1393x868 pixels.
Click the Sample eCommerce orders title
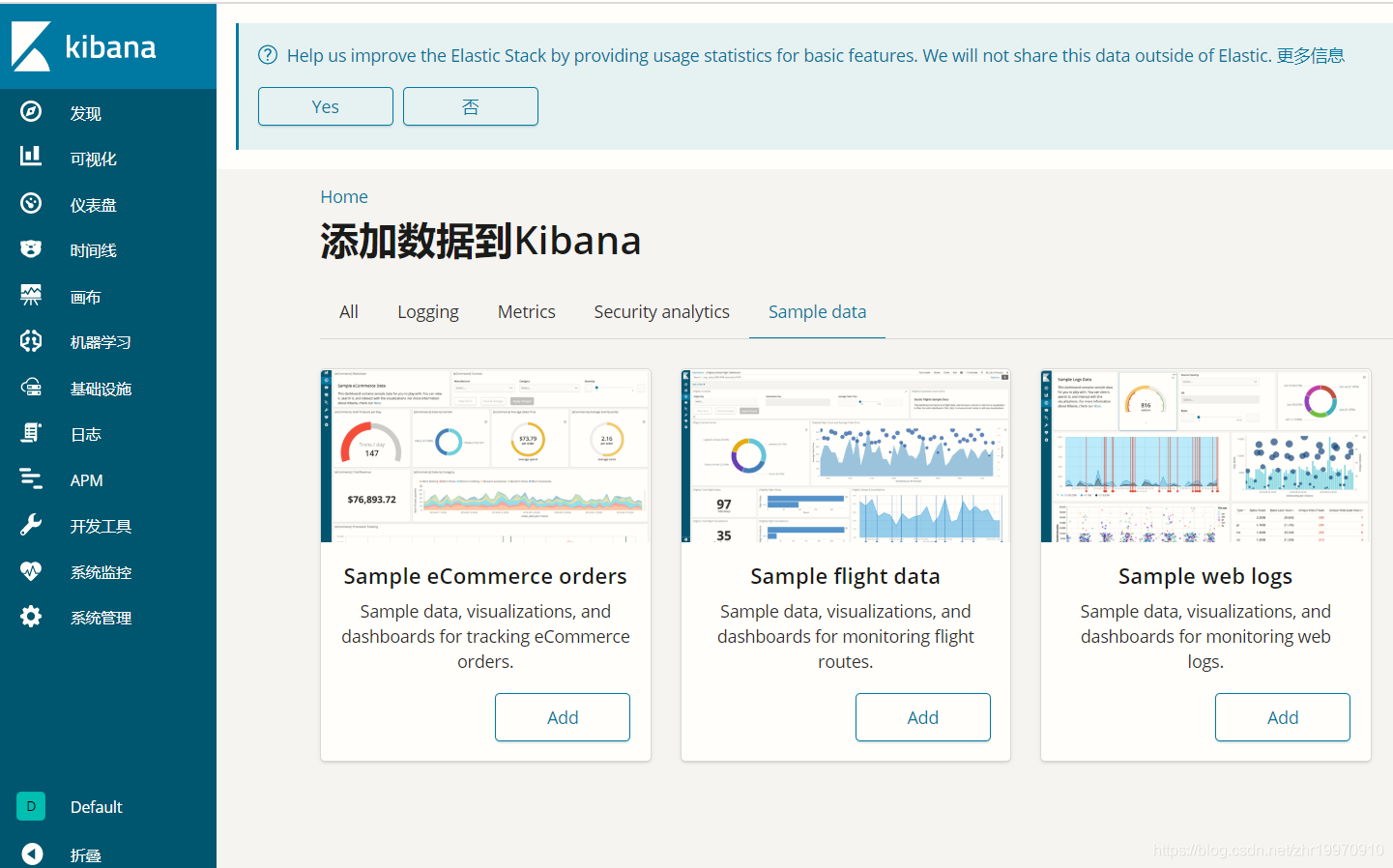[x=485, y=576]
